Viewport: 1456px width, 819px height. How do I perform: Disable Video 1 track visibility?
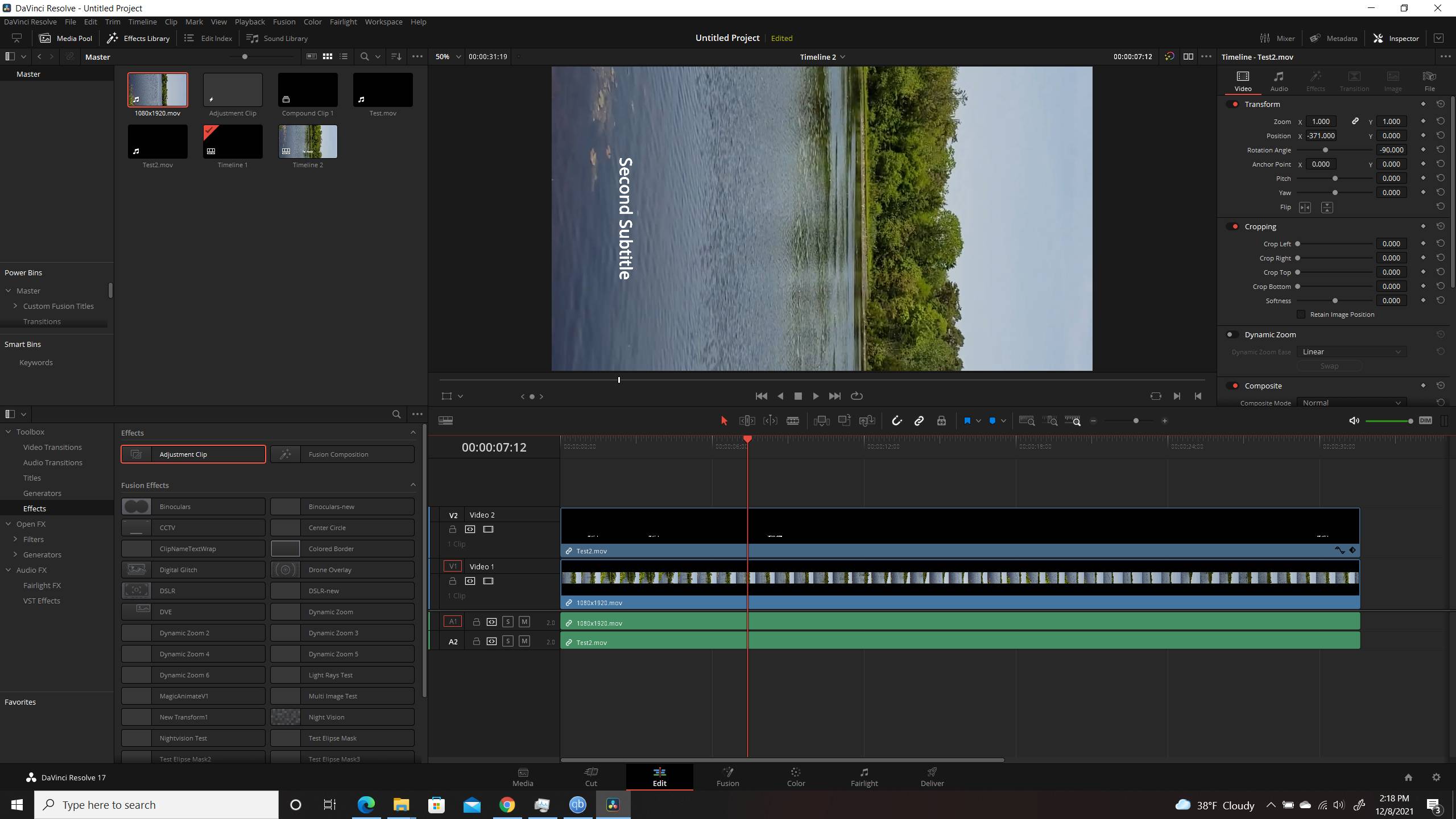pyautogui.click(x=488, y=581)
